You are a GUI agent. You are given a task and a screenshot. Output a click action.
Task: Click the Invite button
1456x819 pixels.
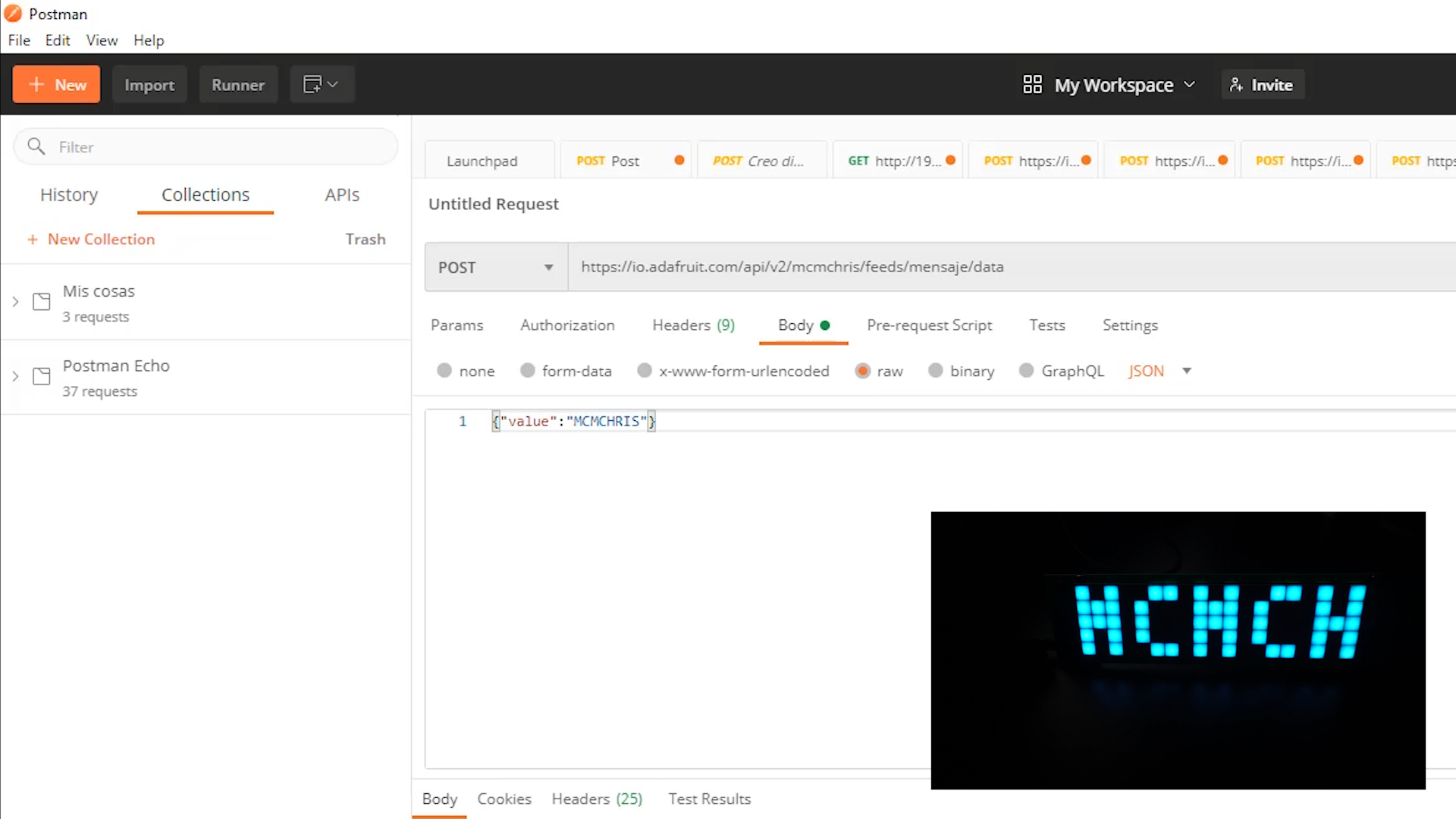1262,85
